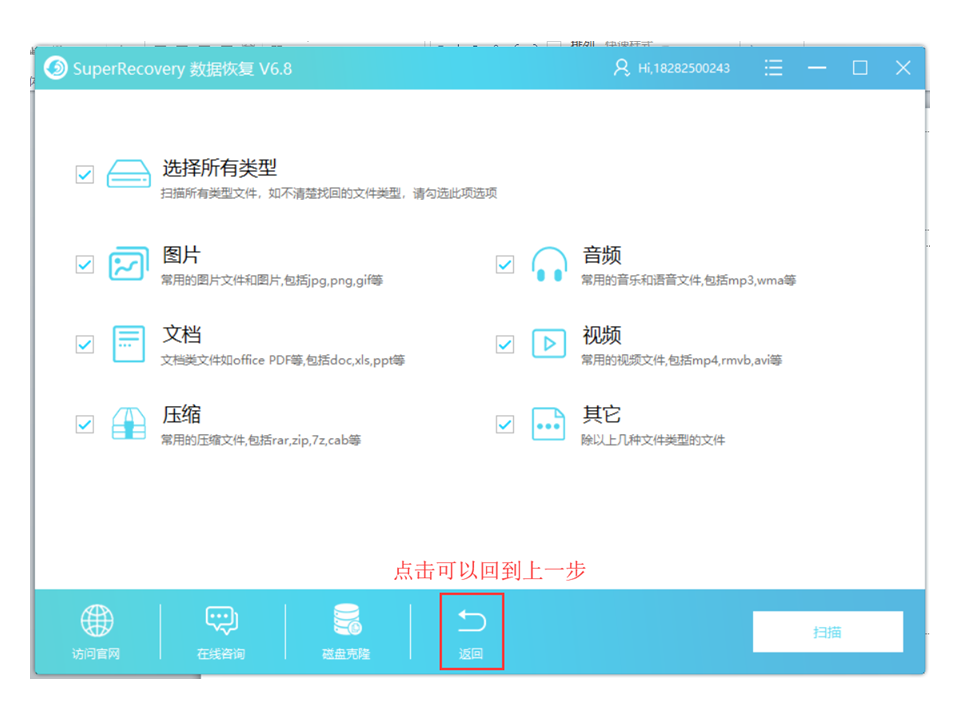Screen dimensions: 960x720
Task: Click the SuperRecovery snail logo
Action: (56, 67)
